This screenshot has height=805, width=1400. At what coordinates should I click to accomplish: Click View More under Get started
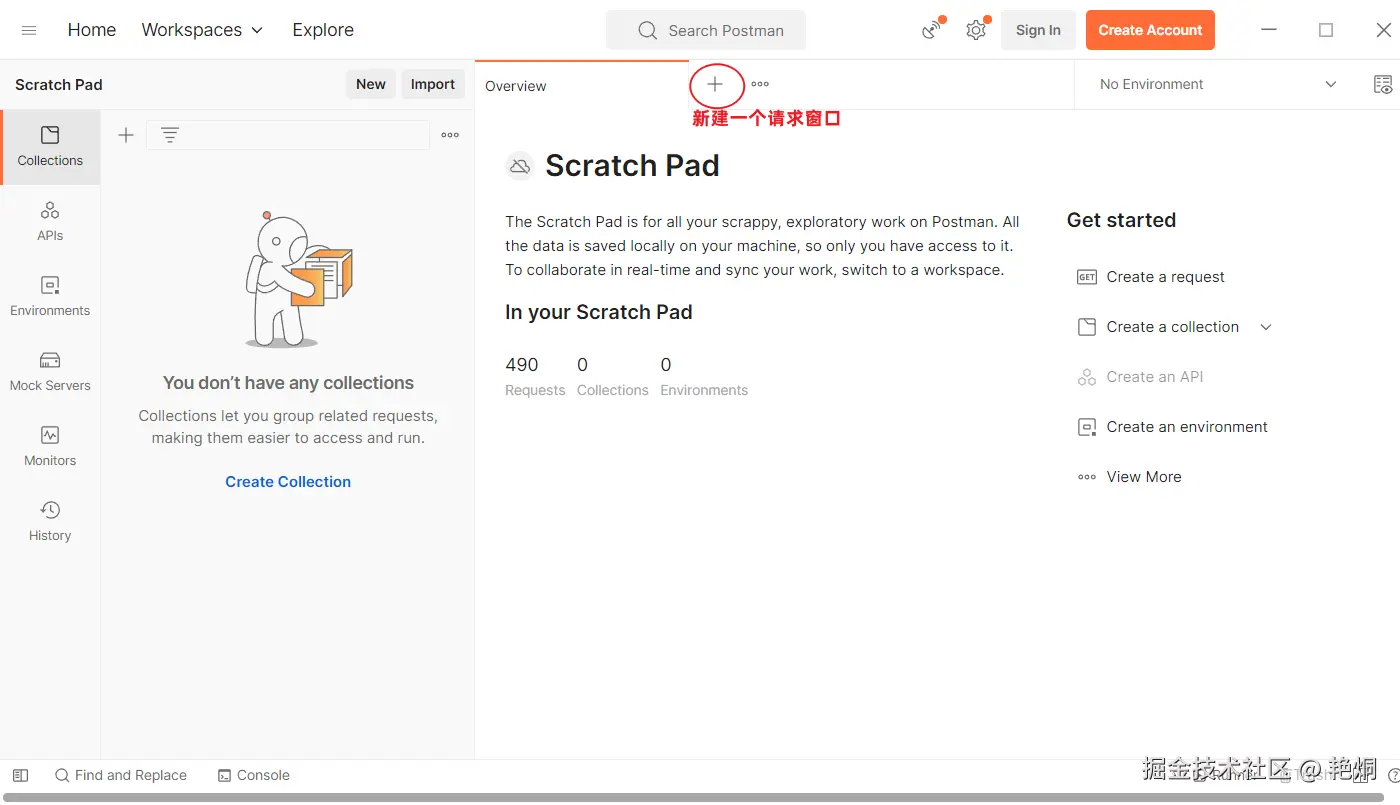coord(1129,477)
